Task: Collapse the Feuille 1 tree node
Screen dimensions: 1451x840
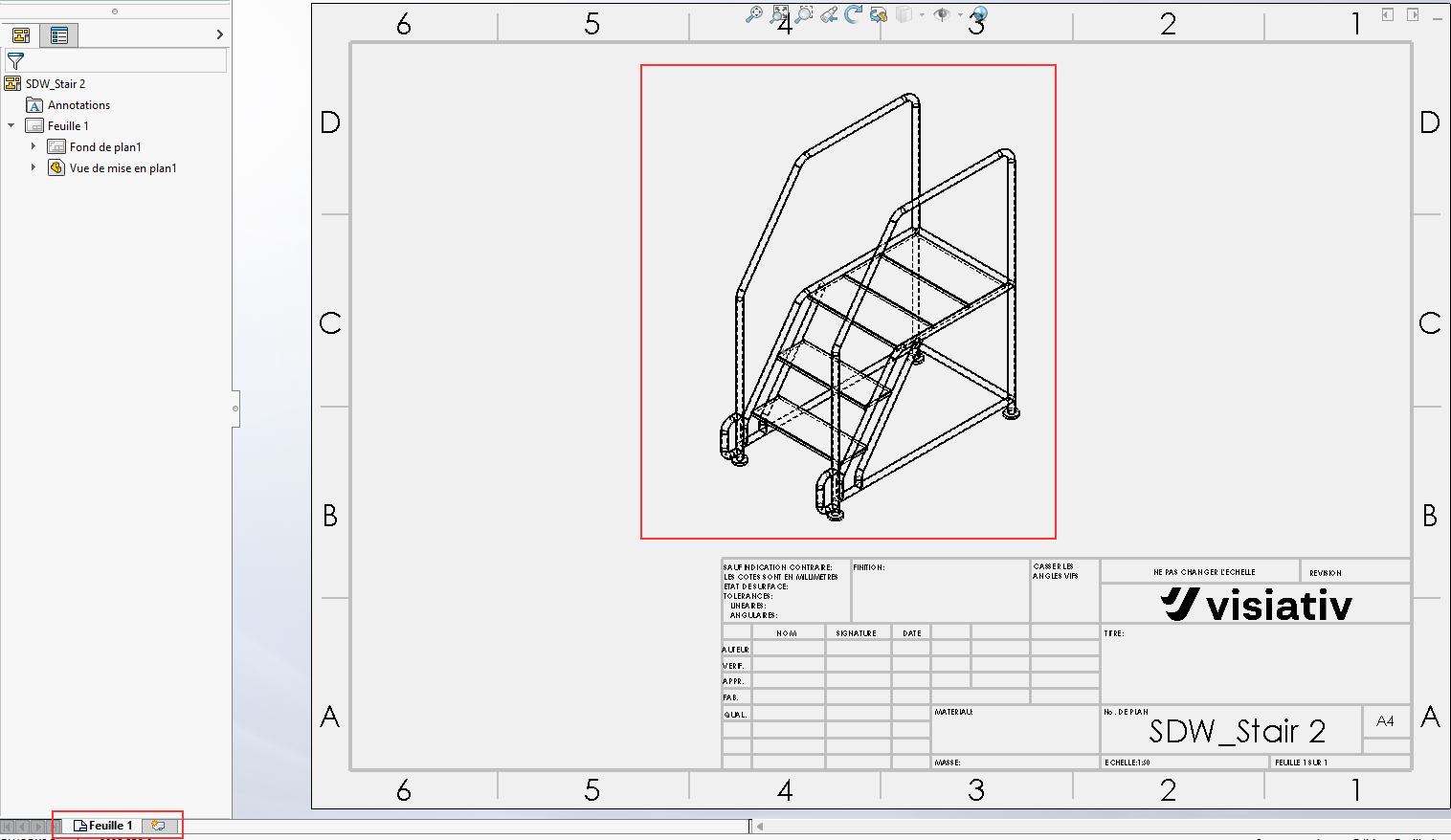Action: tap(11, 125)
